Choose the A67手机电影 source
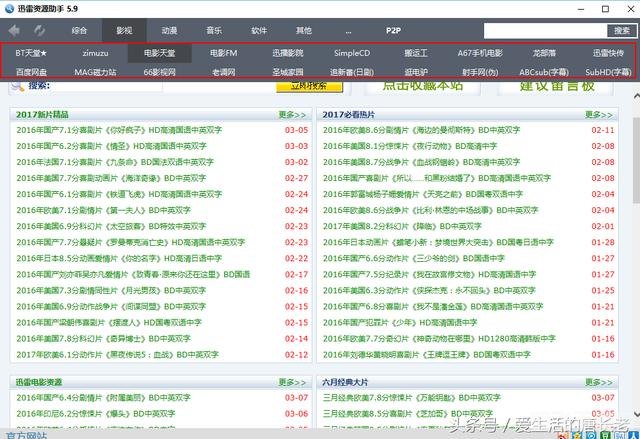The image size is (640, 439). point(480,53)
